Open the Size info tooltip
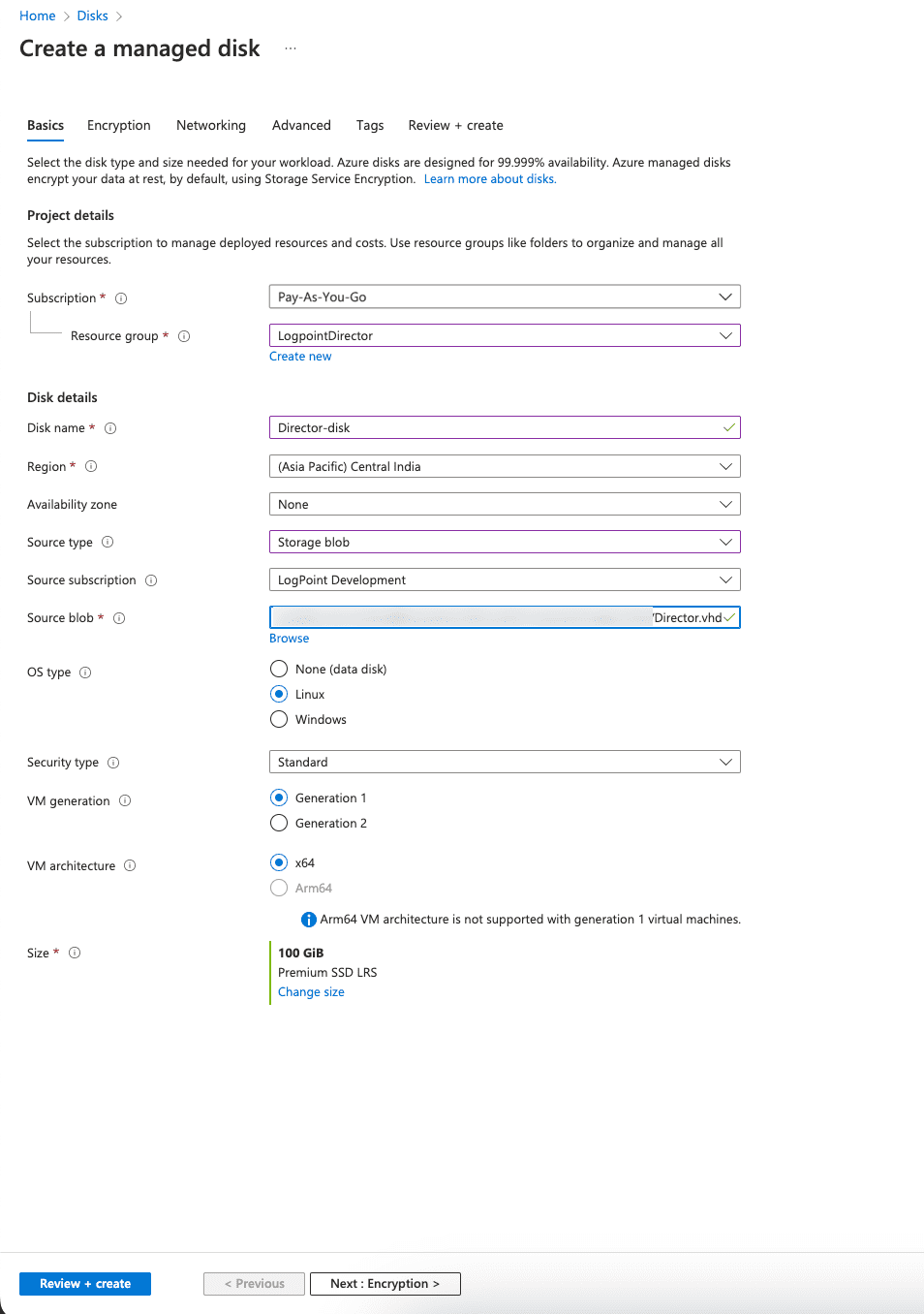Viewport: 924px width, 1314px height. [x=75, y=953]
